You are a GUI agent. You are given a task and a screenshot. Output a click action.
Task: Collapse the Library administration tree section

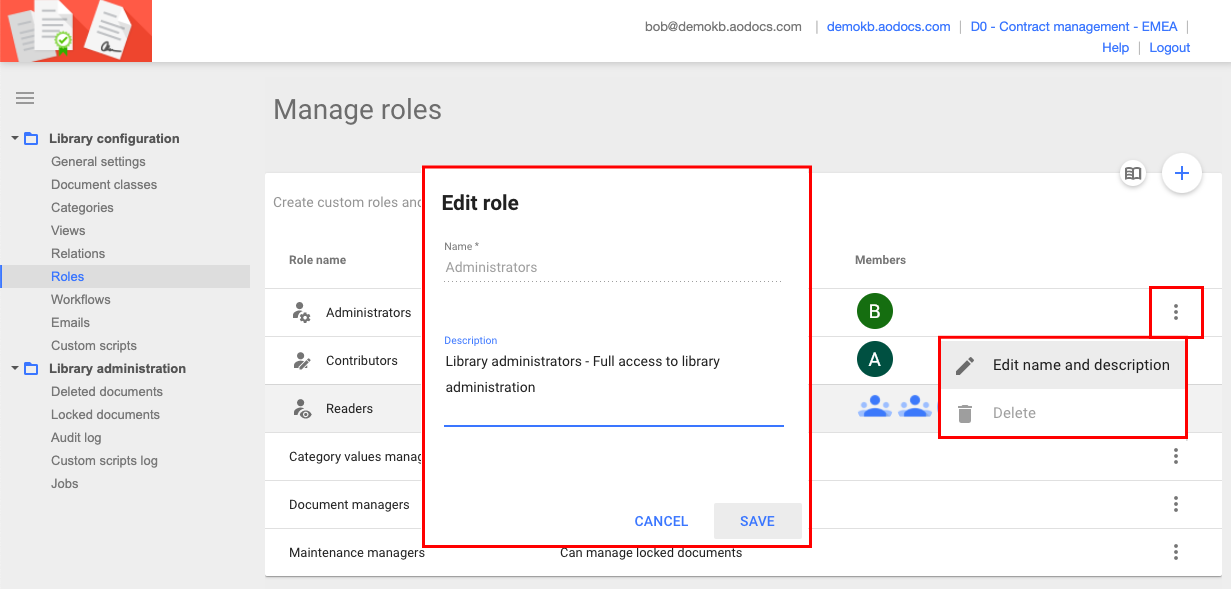click(x=15, y=369)
